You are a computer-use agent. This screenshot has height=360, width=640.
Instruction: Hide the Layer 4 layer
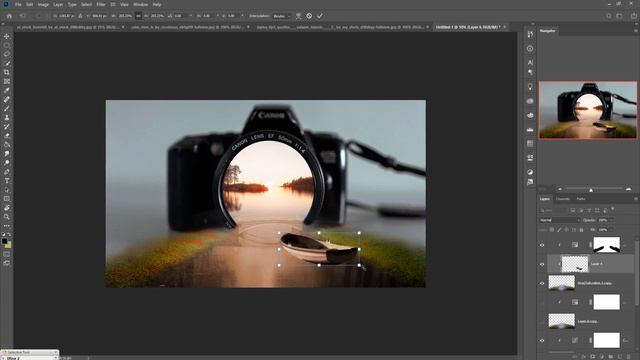[x=542, y=264]
